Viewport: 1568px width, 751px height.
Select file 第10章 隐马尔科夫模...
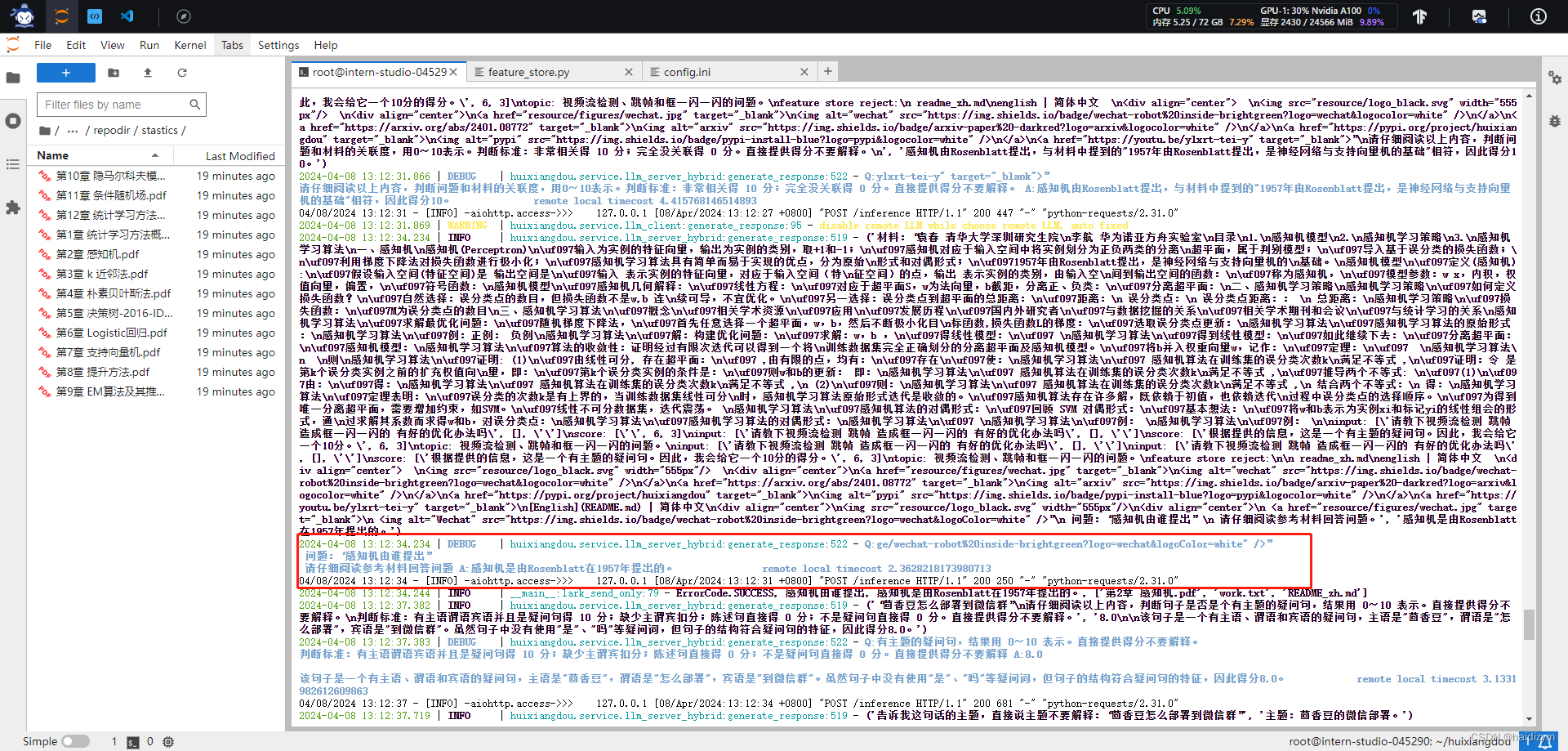(157, 176)
